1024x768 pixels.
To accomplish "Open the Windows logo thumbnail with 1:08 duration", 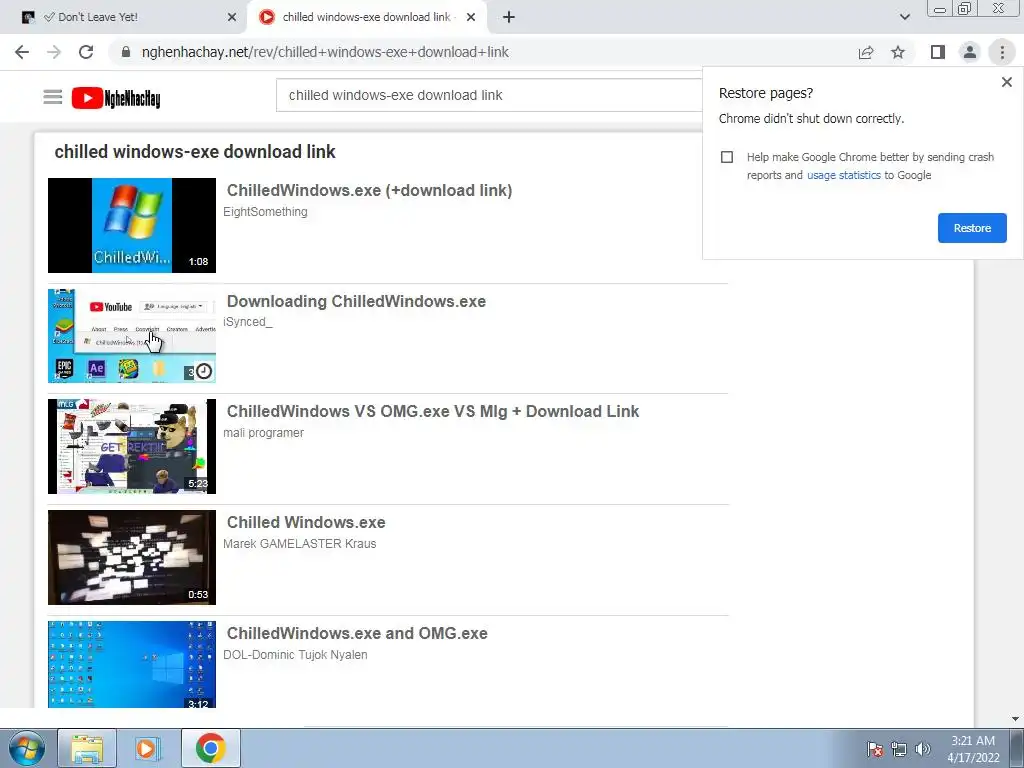I will [x=132, y=225].
